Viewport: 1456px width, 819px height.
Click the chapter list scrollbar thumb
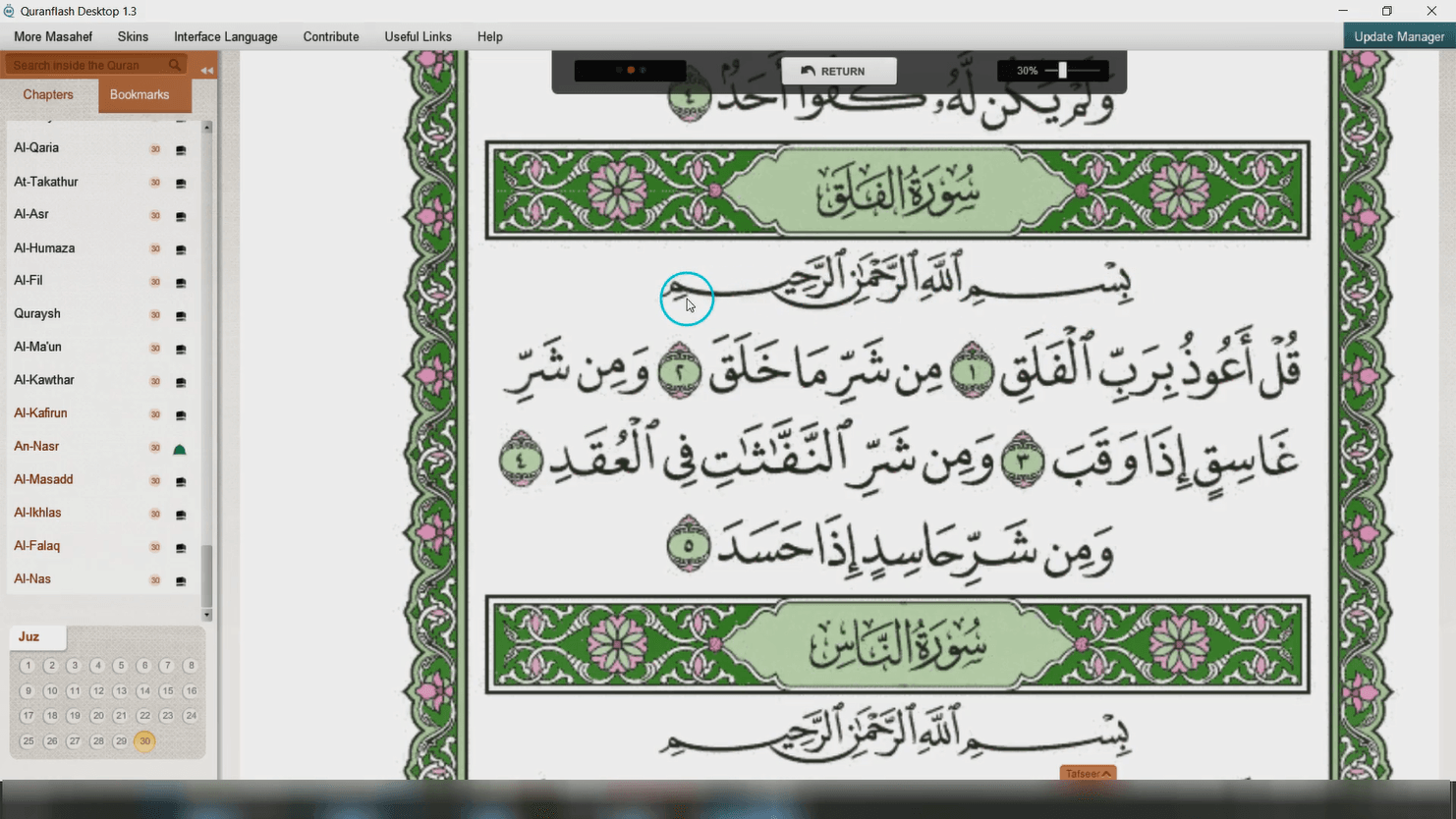point(206,576)
